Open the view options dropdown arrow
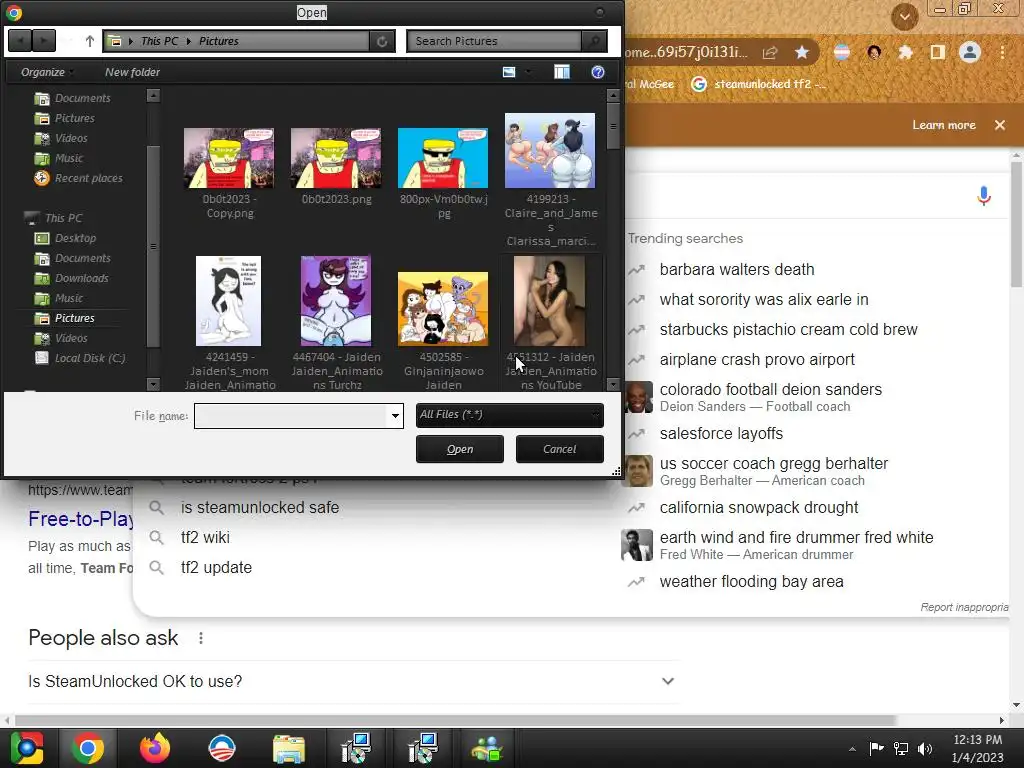 point(528,72)
